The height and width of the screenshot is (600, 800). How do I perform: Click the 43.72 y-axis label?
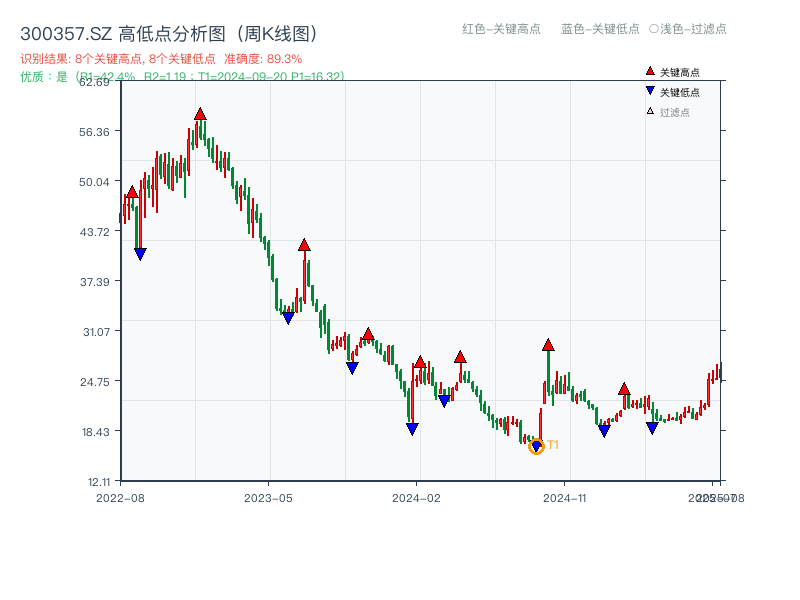pos(94,232)
